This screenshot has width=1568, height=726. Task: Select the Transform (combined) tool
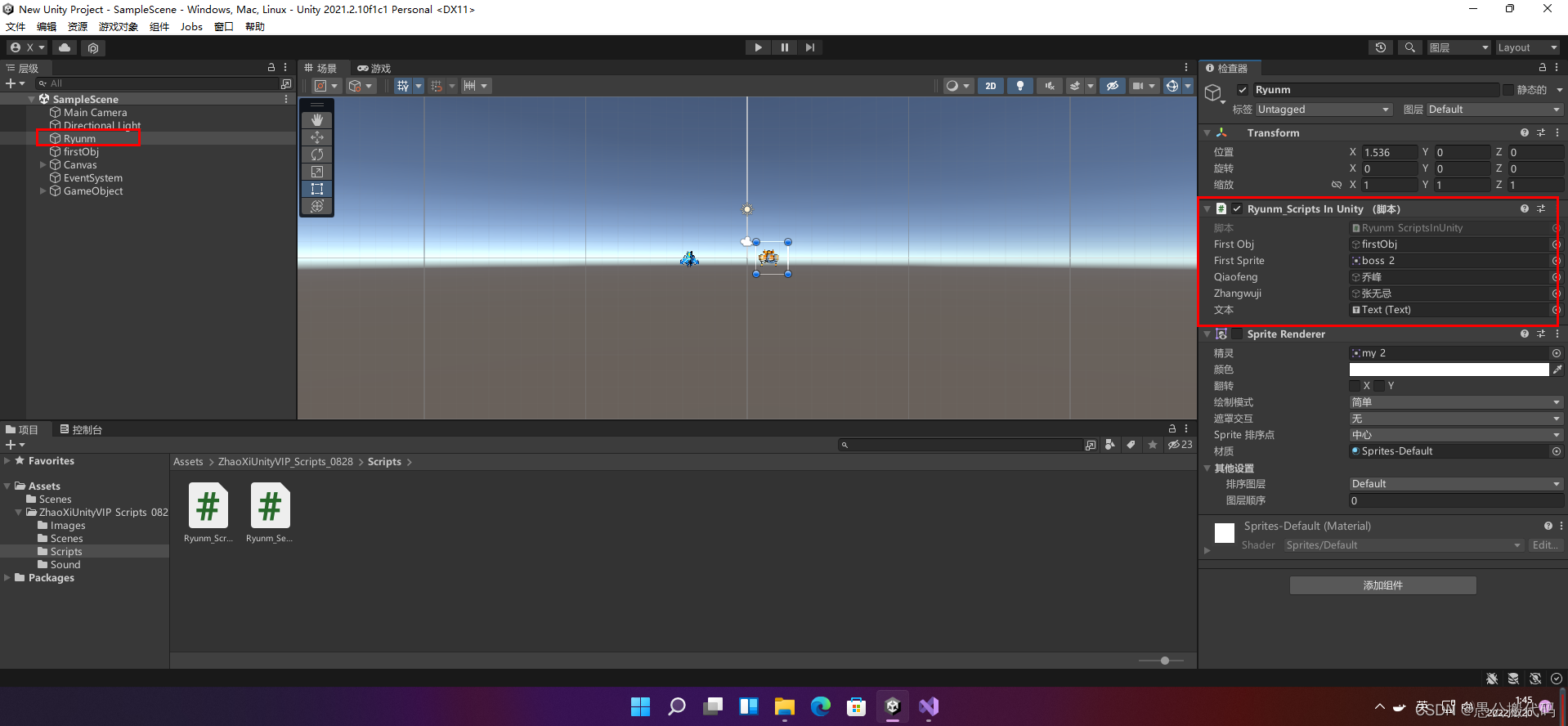317,206
